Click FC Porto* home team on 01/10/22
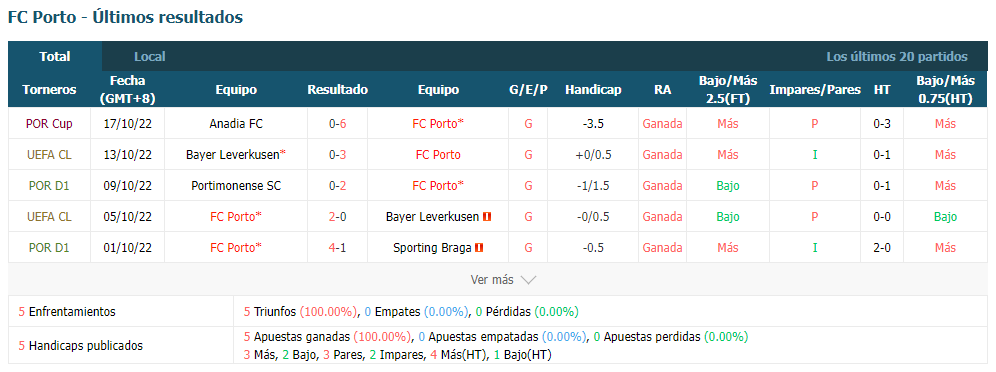996x372 pixels. pyautogui.click(x=236, y=248)
